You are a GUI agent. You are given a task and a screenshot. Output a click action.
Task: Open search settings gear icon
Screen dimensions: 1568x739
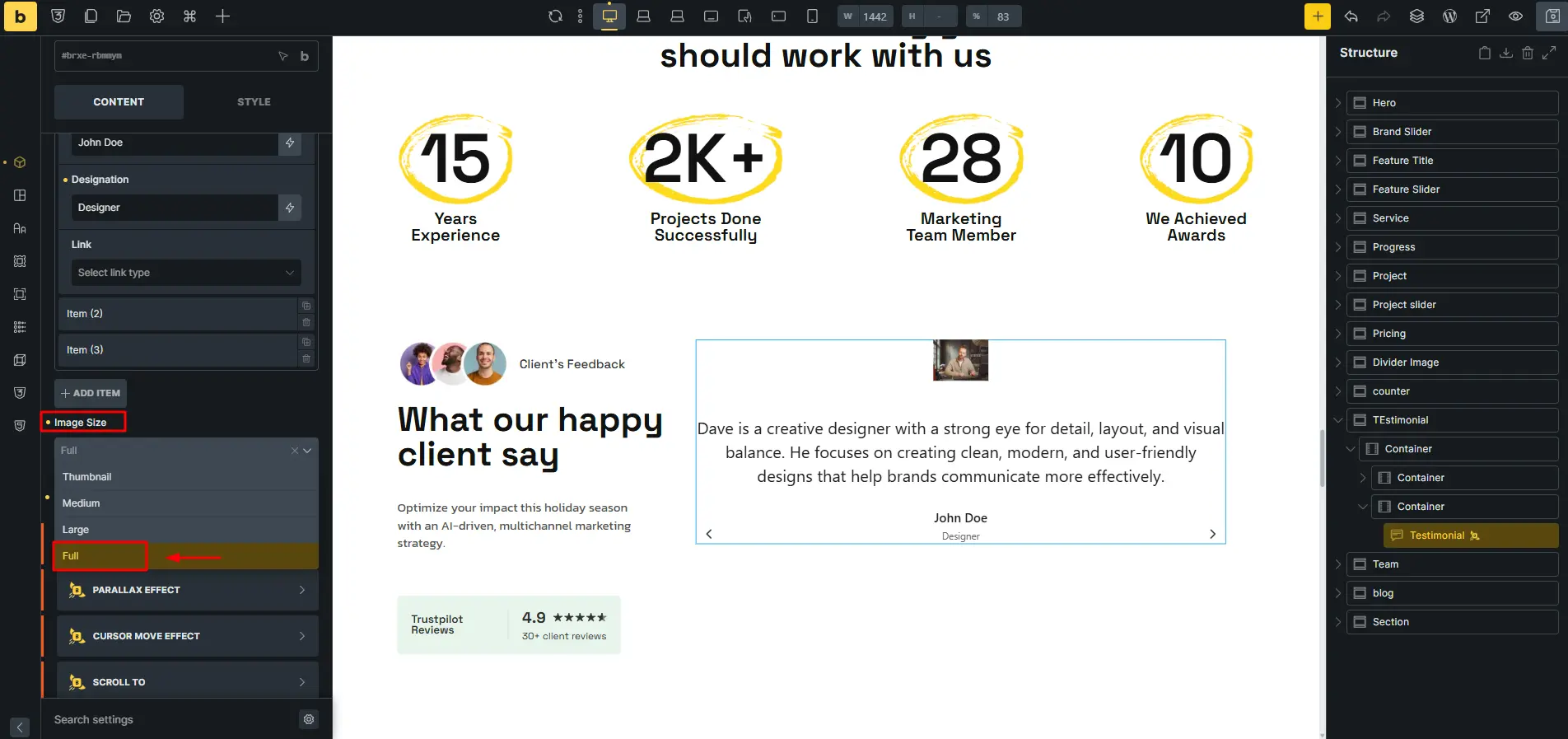pyautogui.click(x=309, y=719)
